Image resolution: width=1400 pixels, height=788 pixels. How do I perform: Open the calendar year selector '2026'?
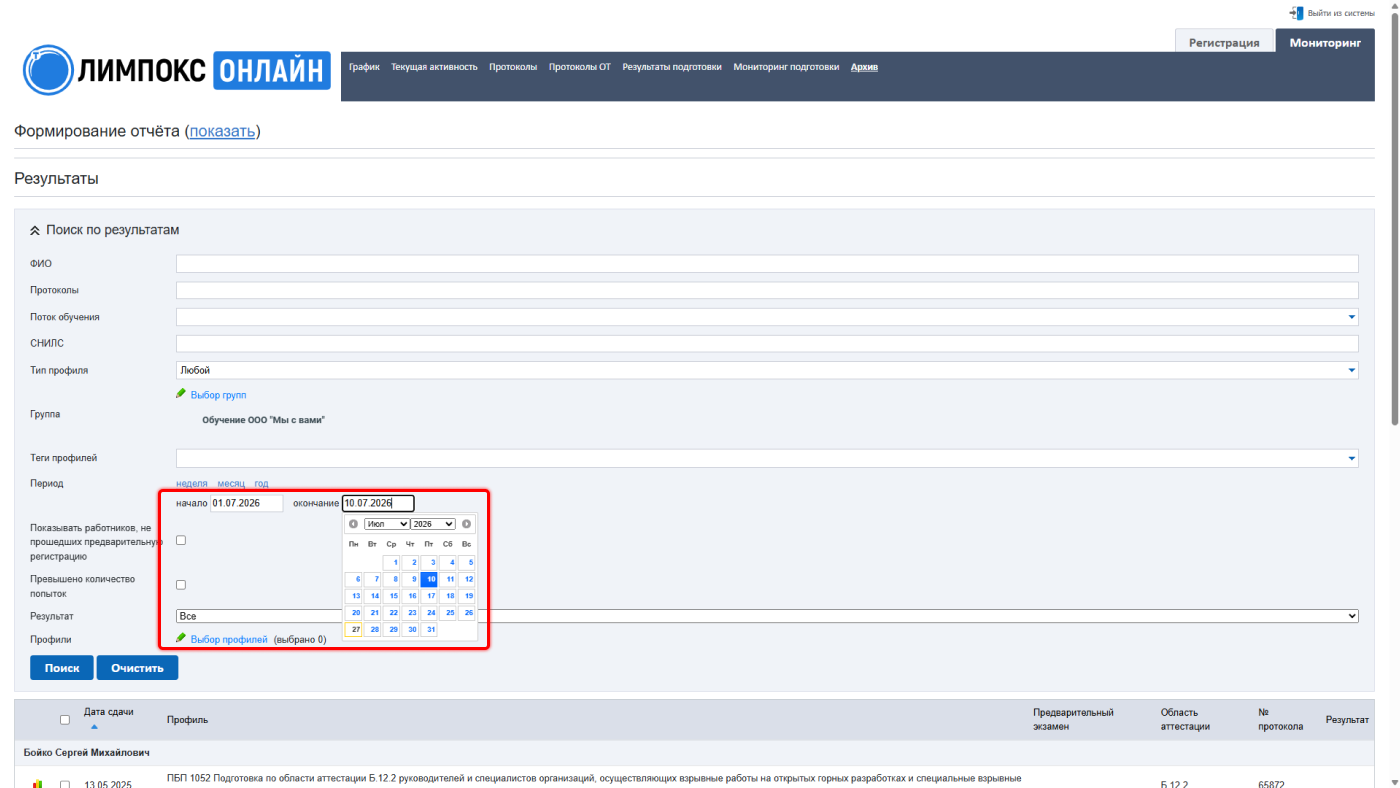coord(433,524)
